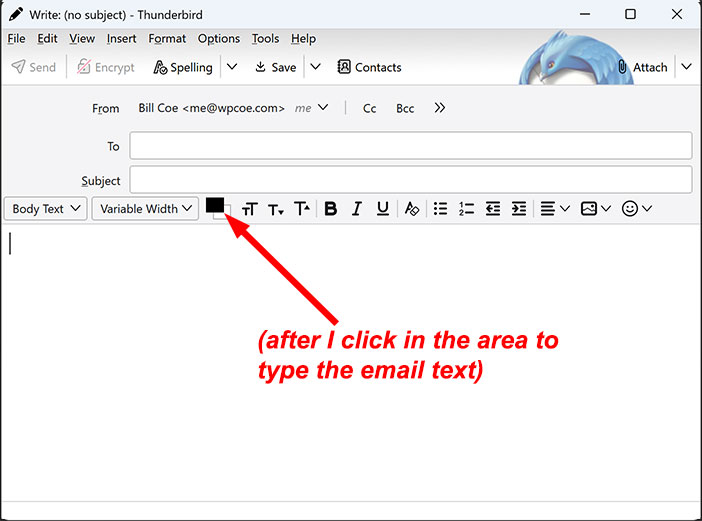Click the Encrypt button
The width and height of the screenshot is (702, 521).
pyautogui.click(x=106, y=67)
